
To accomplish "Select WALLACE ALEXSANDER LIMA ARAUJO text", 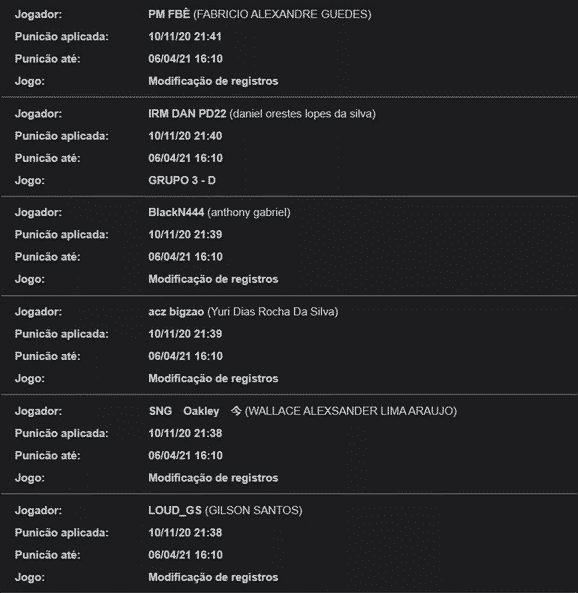I will pyautogui.click(x=351, y=411).
